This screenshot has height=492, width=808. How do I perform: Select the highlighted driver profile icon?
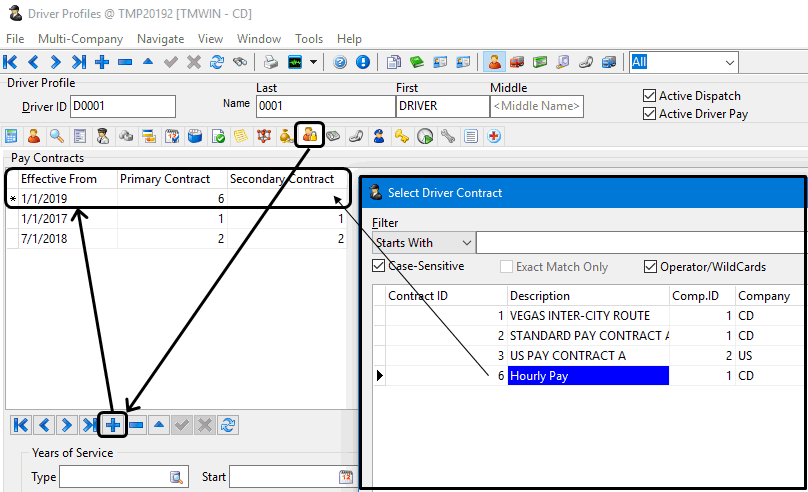click(x=494, y=62)
